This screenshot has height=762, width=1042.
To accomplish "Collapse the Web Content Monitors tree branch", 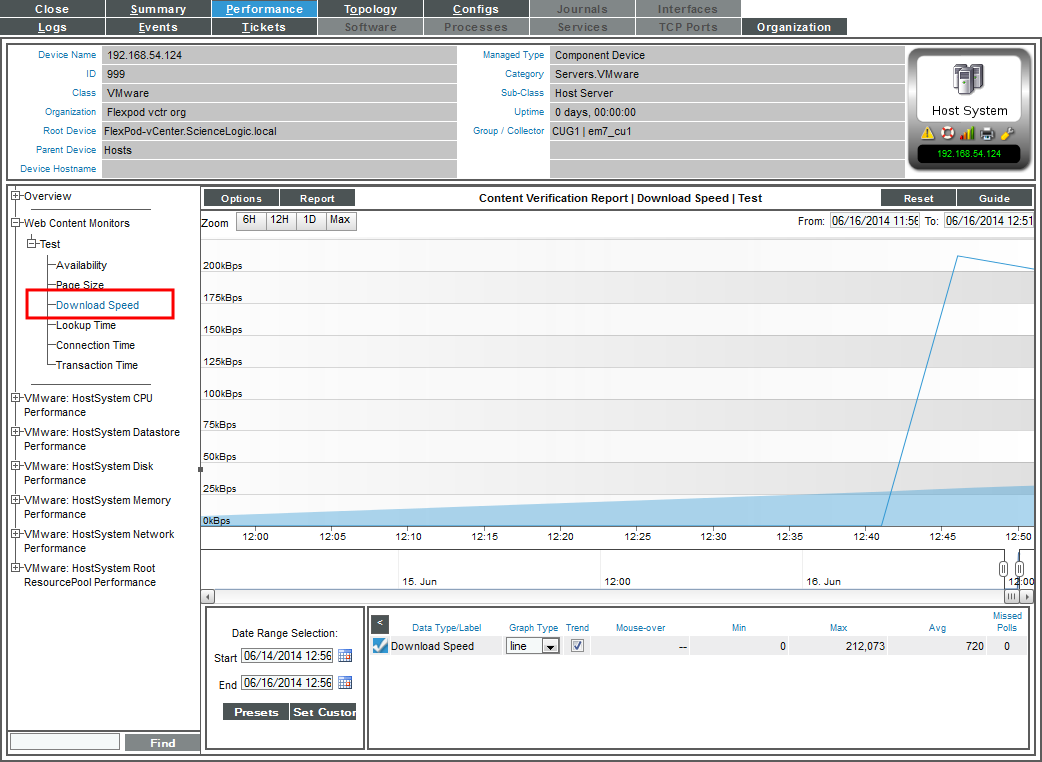I will coord(15,223).
